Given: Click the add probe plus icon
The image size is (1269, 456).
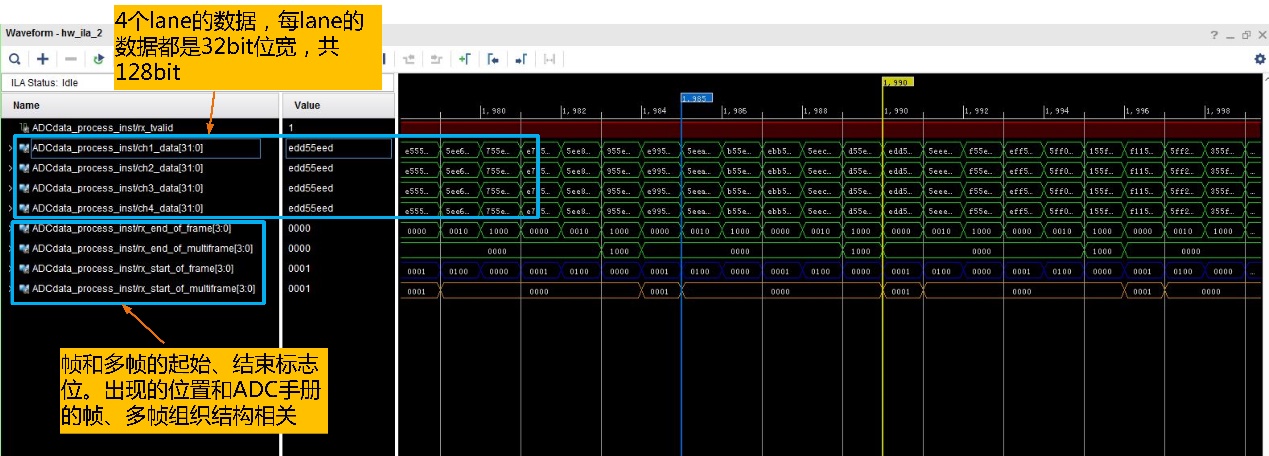Looking at the screenshot, I should click(x=43, y=60).
